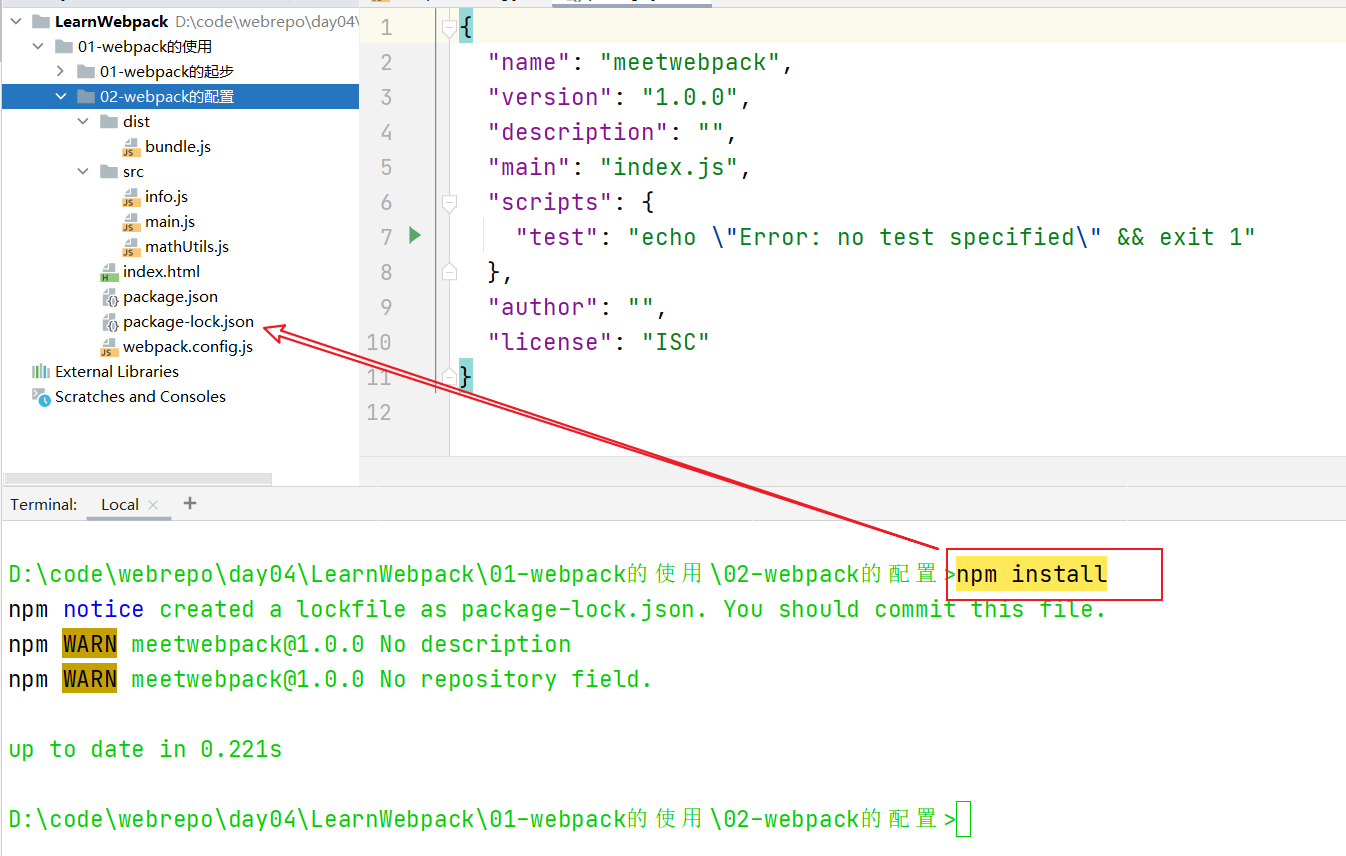Click the fold end marker on line 8
The image size is (1346, 856).
point(449,272)
